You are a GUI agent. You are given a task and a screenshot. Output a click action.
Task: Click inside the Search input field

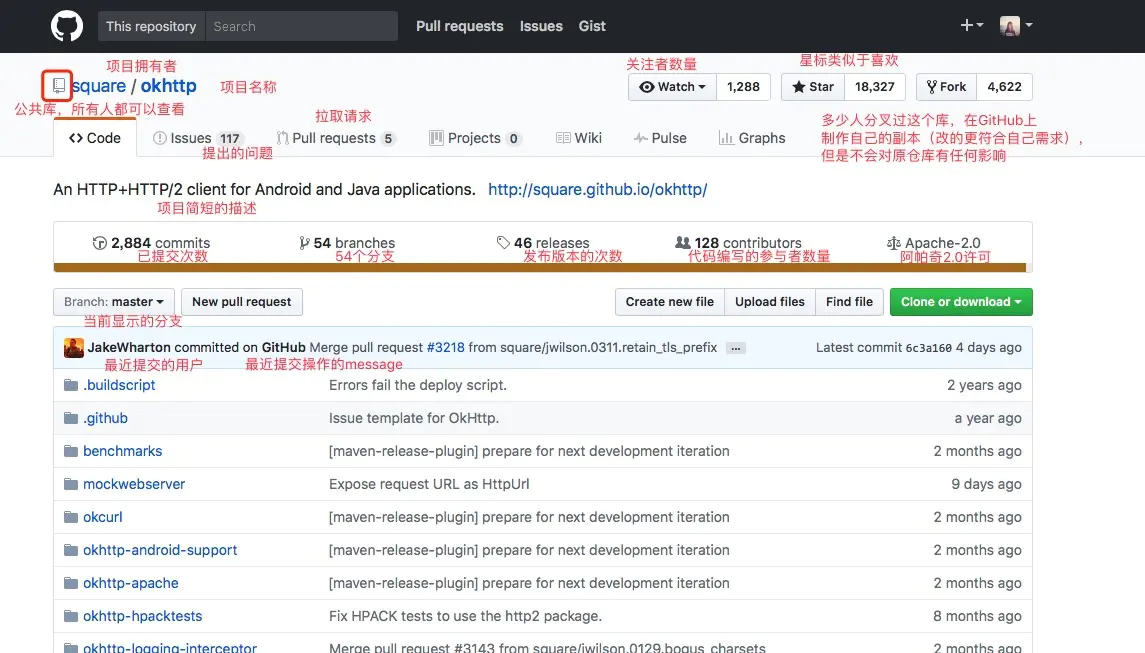302,26
